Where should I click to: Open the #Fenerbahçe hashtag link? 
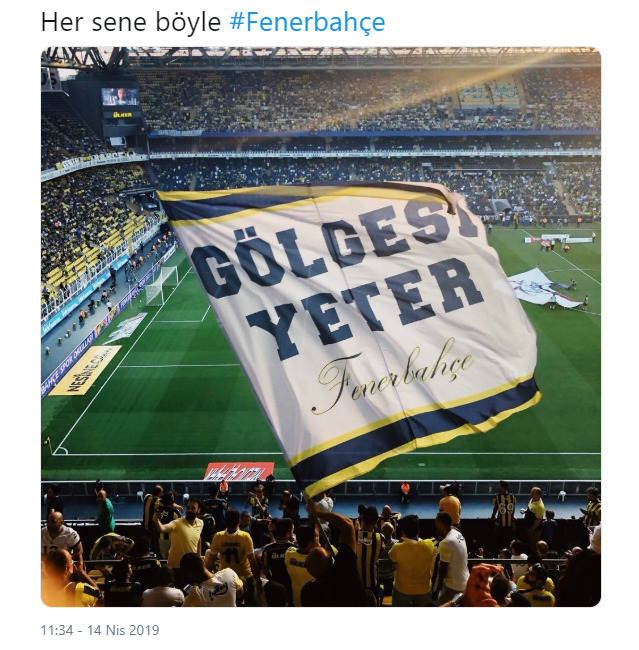(x=307, y=22)
